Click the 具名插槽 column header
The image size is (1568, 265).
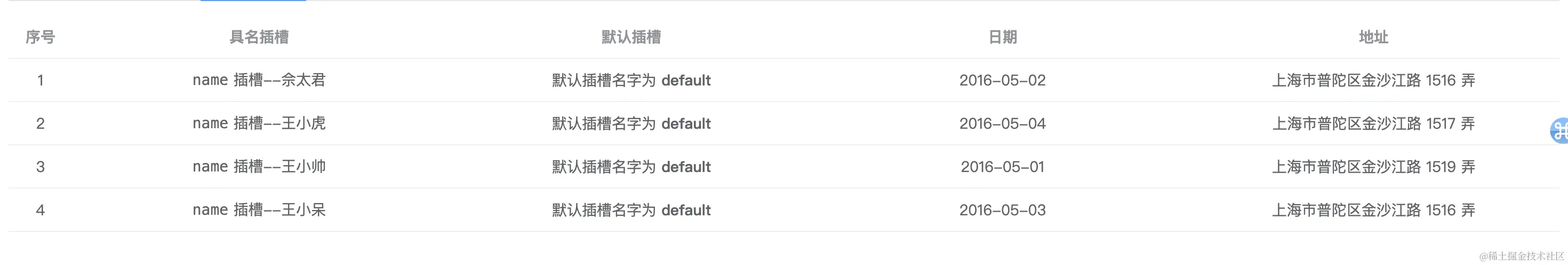coord(259,37)
